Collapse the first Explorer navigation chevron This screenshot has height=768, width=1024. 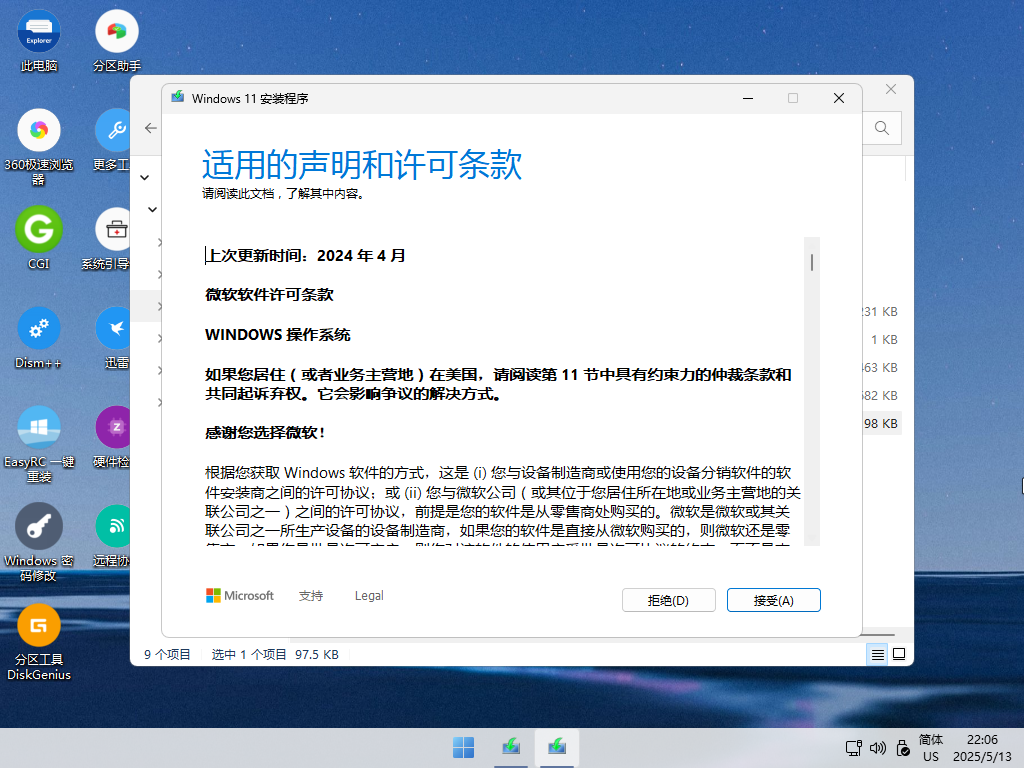point(145,178)
